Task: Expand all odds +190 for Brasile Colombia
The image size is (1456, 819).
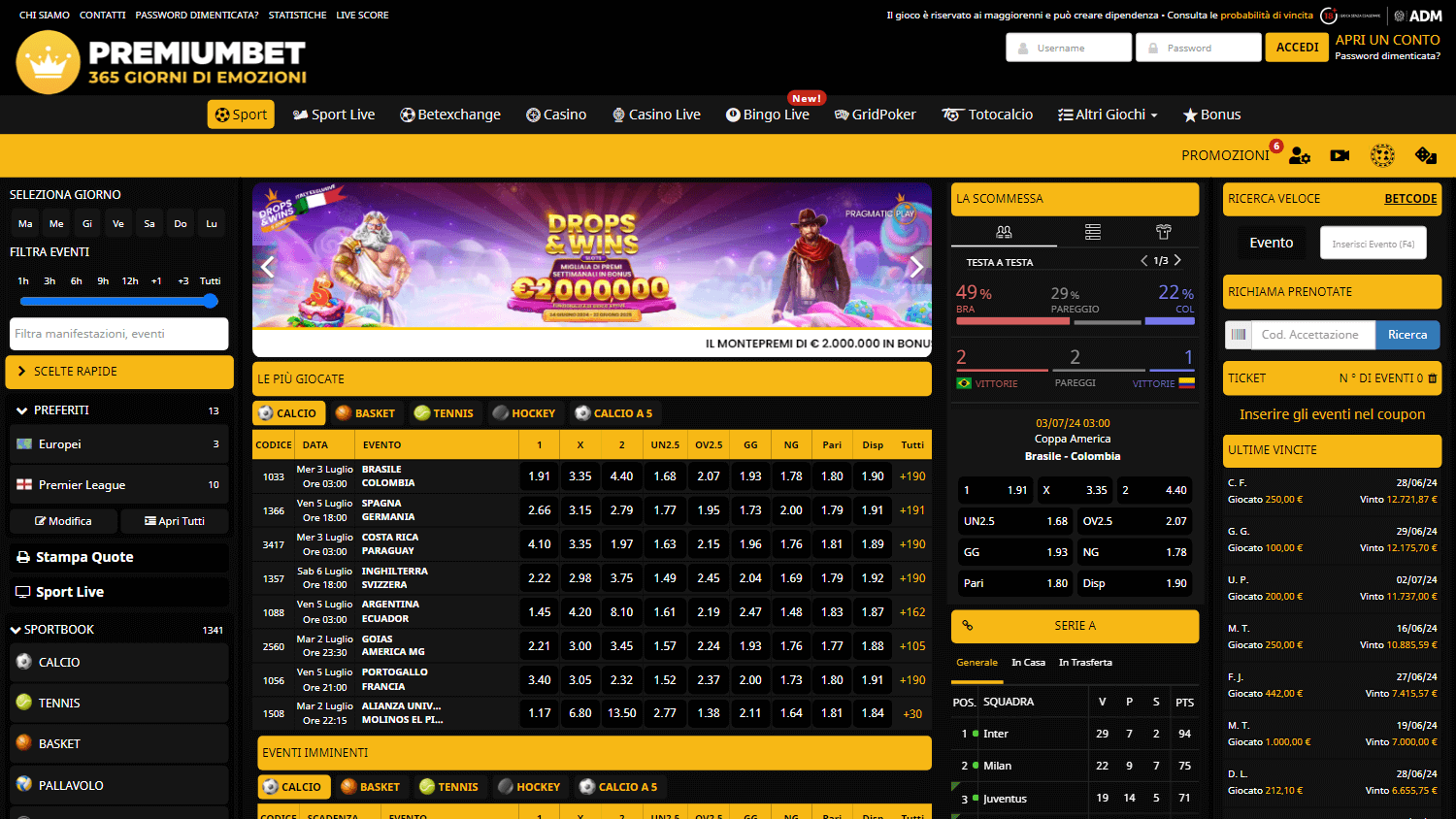Action: (912, 476)
